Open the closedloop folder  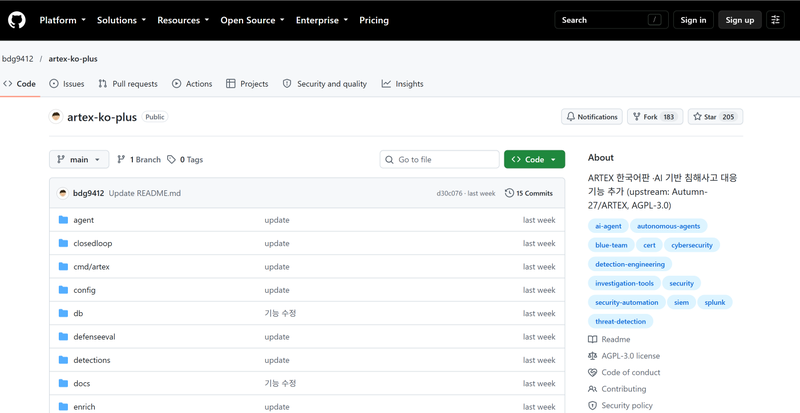point(92,244)
